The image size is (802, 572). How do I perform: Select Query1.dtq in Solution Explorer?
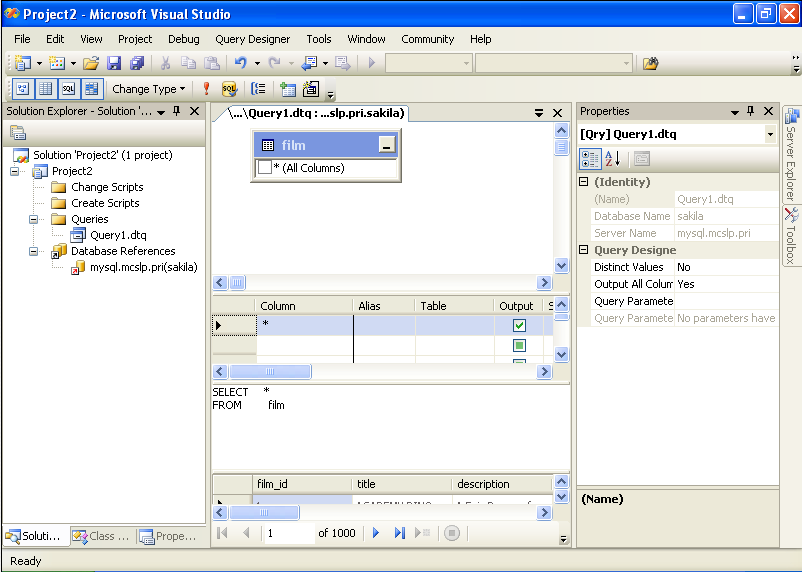118,235
